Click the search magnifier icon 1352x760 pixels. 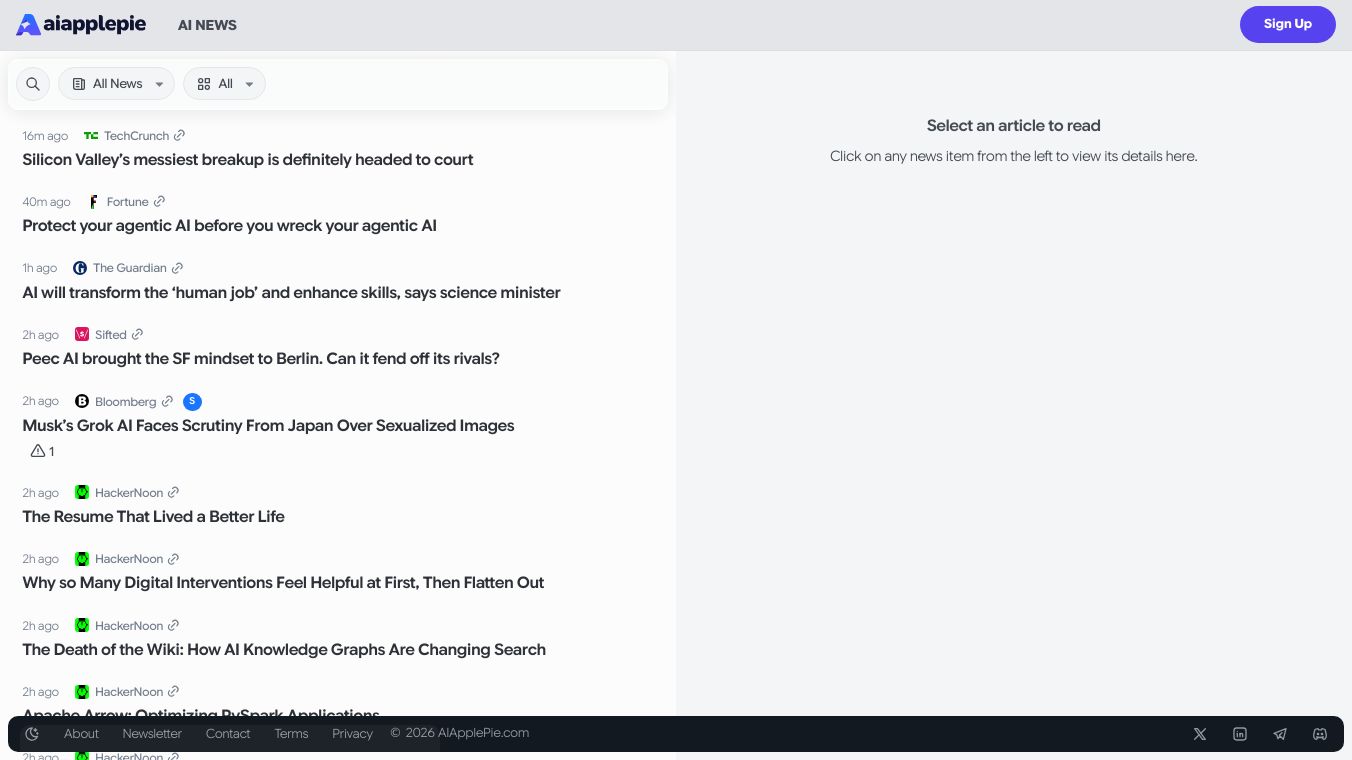pos(33,84)
